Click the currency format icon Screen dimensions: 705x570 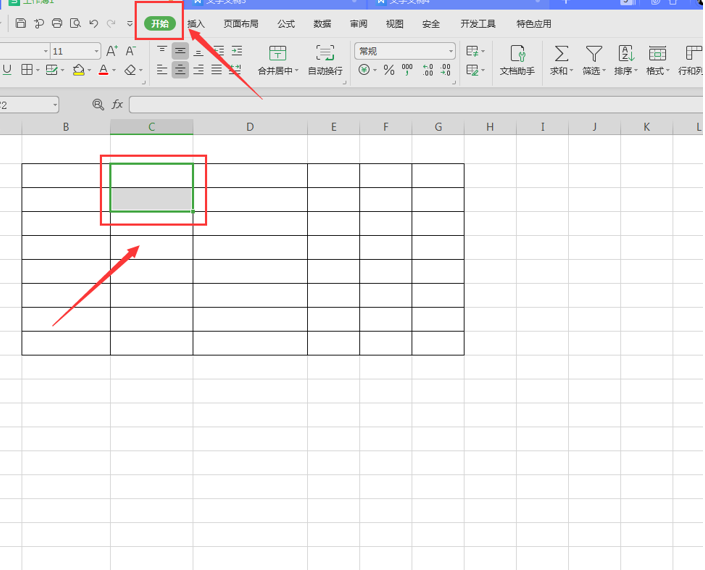[364, 70]
